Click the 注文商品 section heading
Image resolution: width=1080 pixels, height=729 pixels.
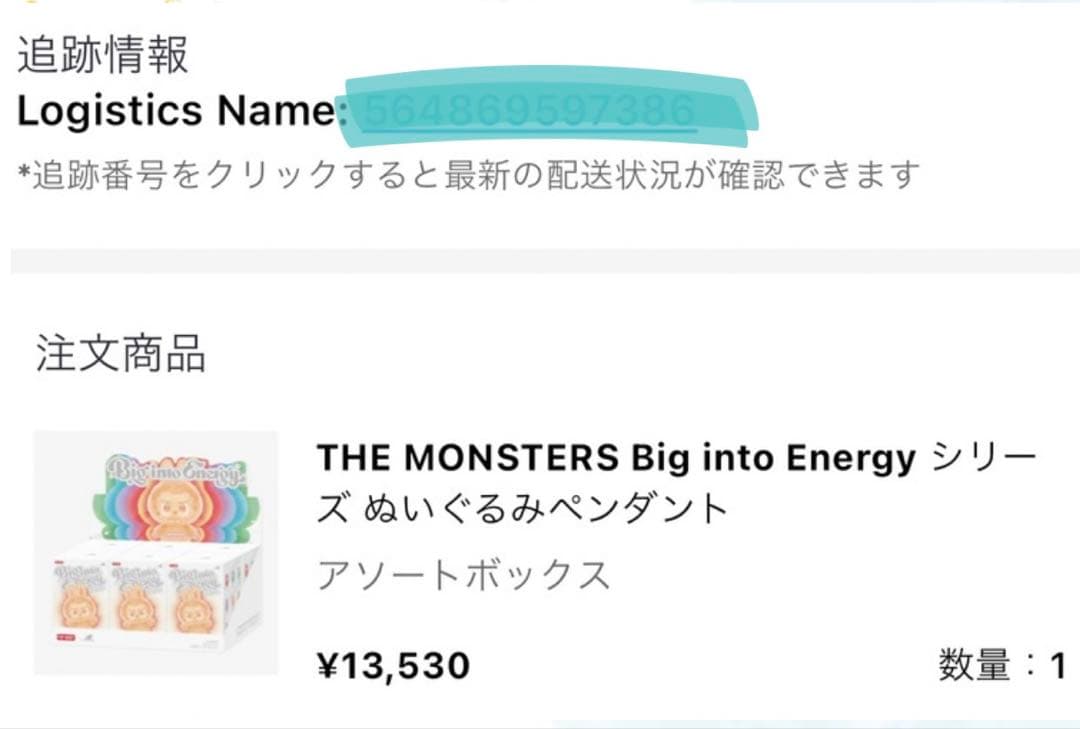pyautogui.click(x=121, y=354)
